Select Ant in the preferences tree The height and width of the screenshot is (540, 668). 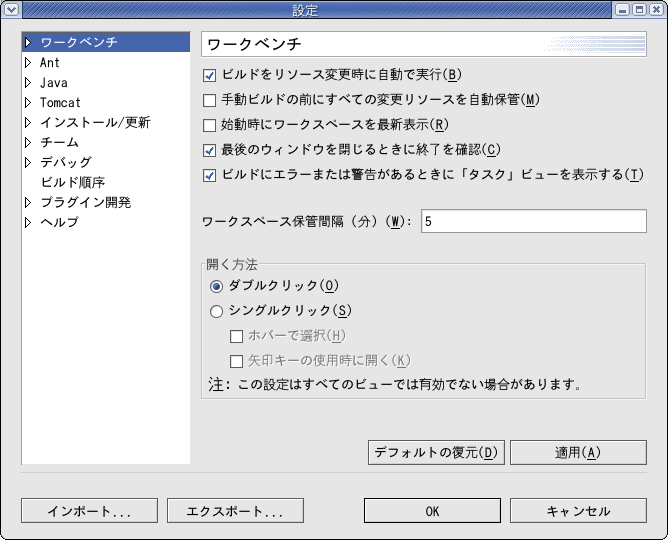(50, 63)
